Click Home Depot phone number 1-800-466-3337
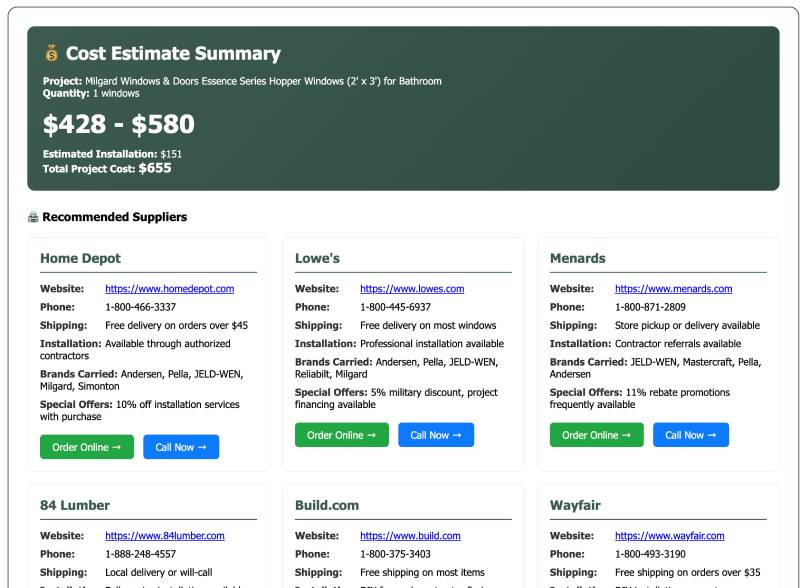Screen dimensions: 800x588 [x=140, y=307]
